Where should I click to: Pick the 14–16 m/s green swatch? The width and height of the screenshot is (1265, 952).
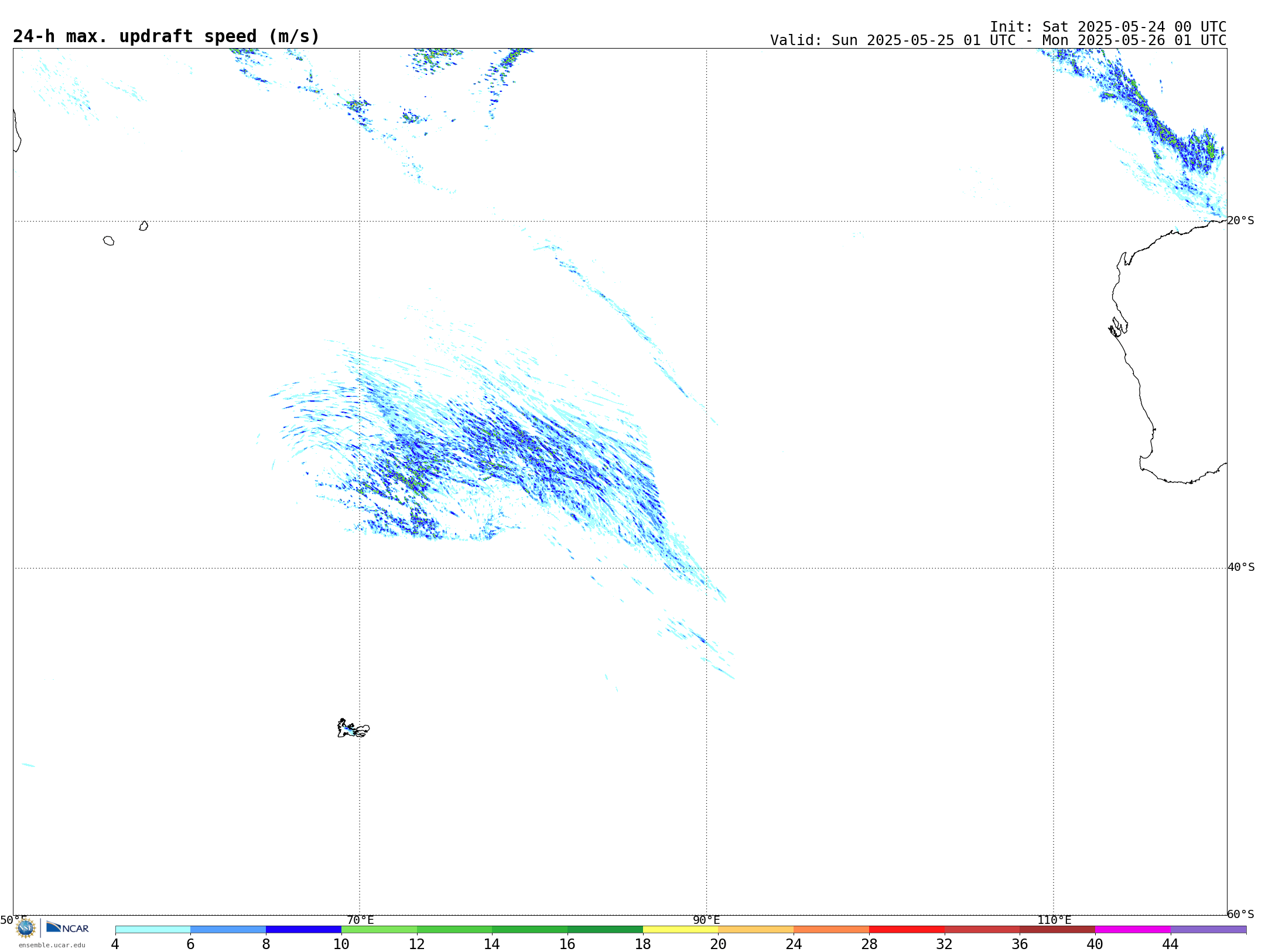[530, 929]
